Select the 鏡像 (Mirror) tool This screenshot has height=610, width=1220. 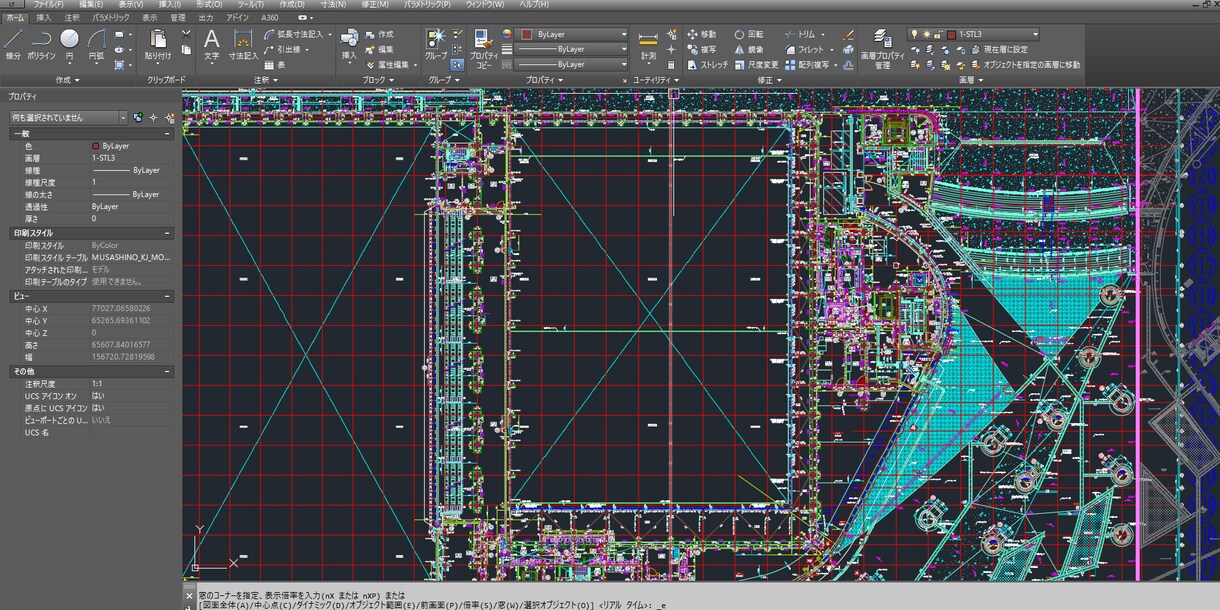pos(749,49)
